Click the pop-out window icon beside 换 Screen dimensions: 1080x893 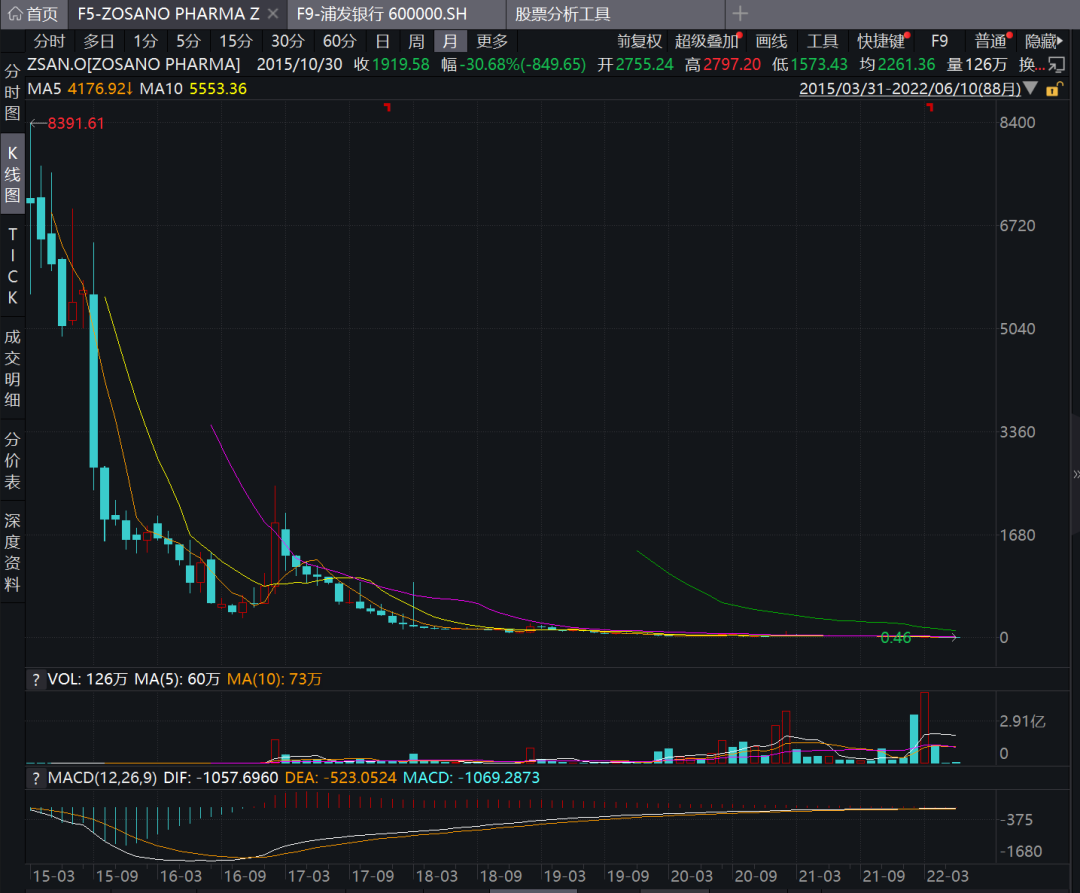1057,65
